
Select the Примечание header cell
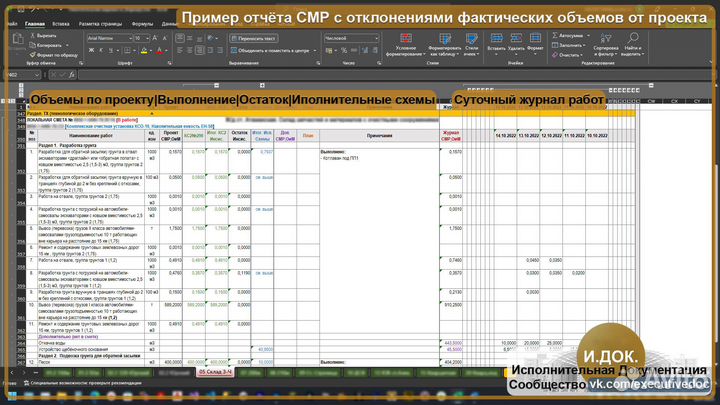379,136
